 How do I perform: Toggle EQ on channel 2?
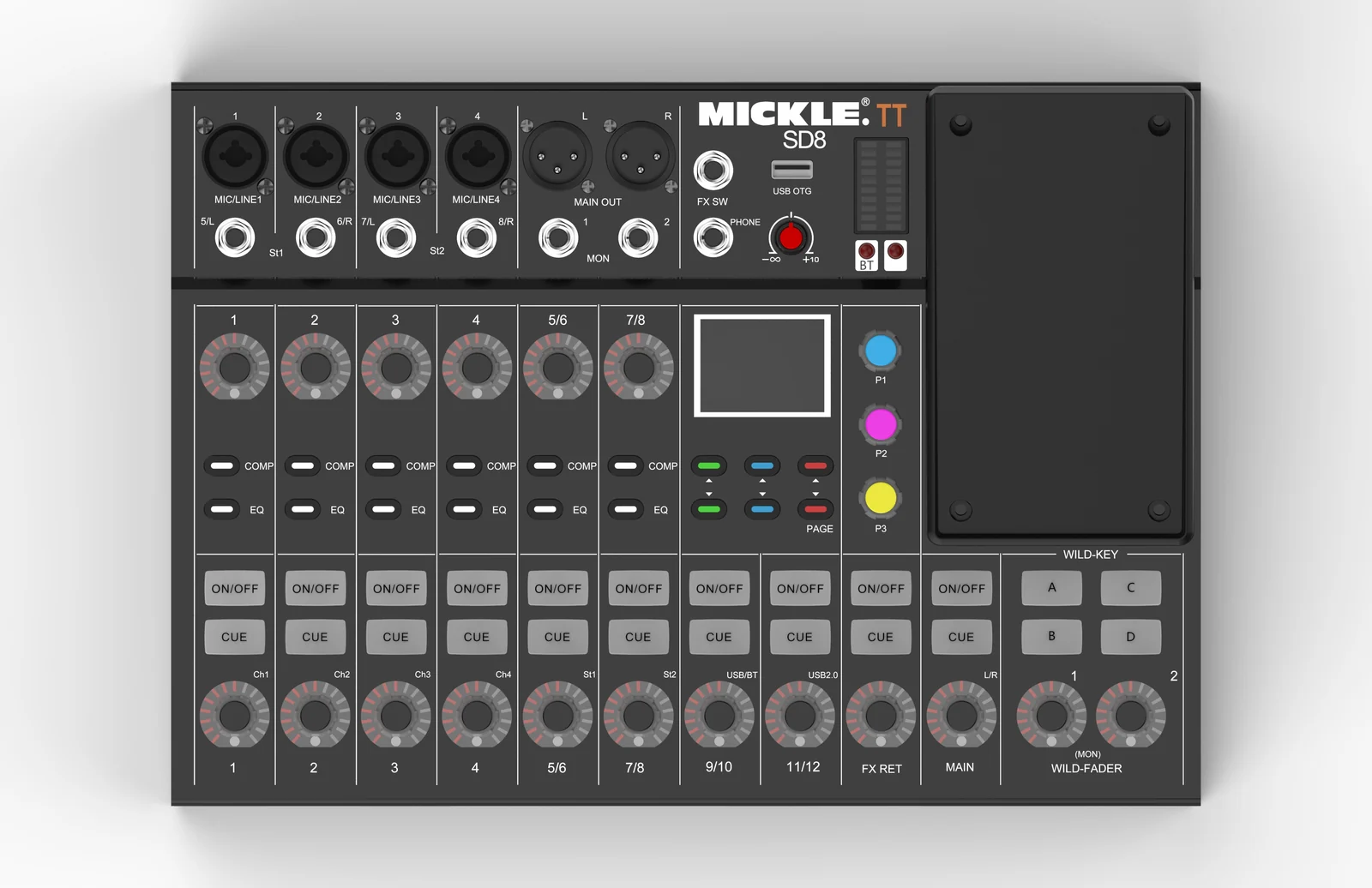(x=303, y=509)
